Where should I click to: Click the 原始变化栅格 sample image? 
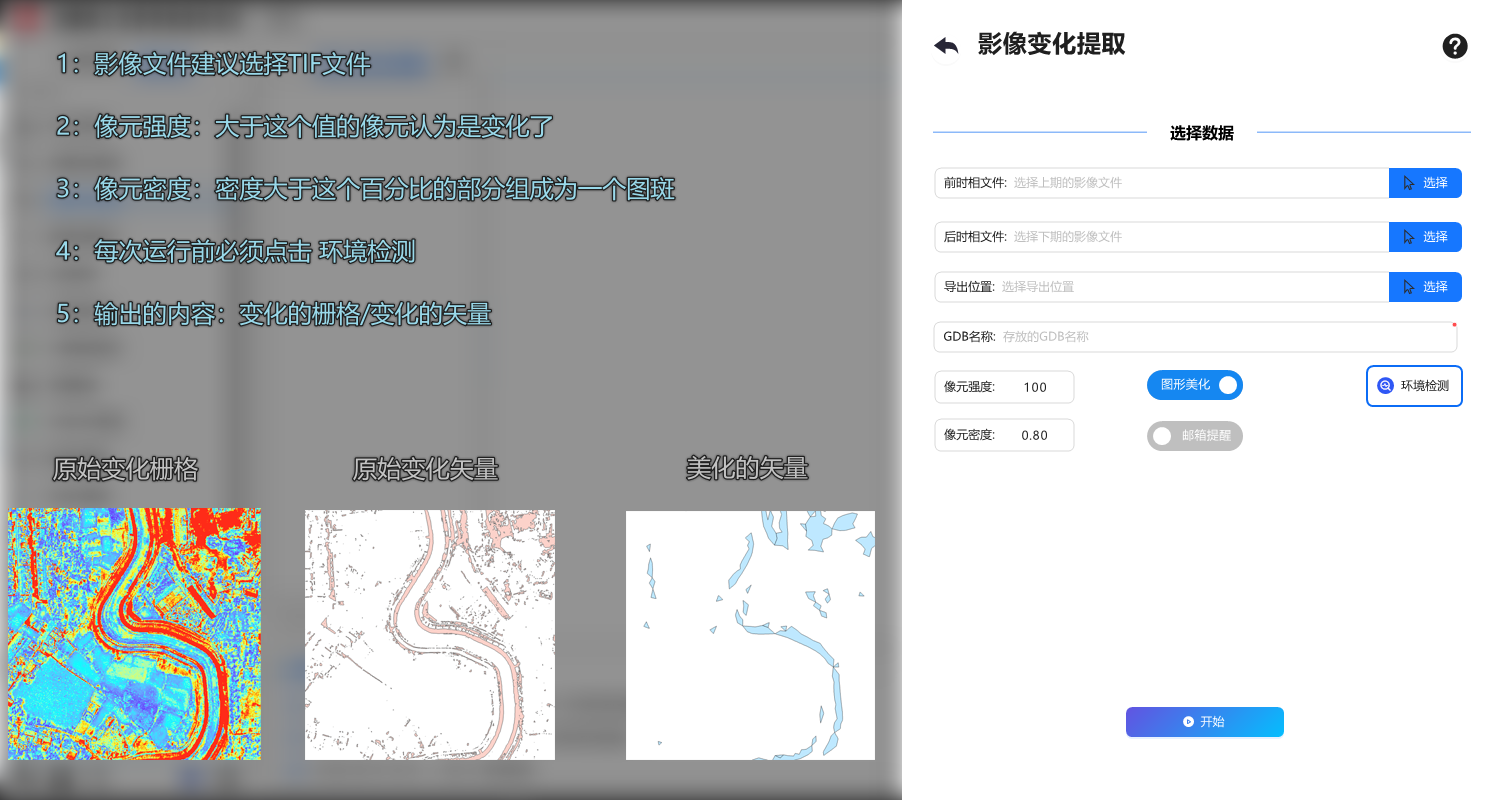(x=134, y=634)
